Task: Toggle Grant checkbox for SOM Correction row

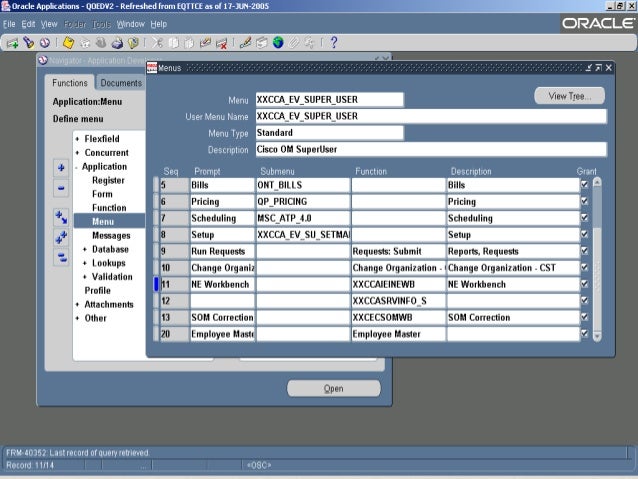Action: point(585,317)
